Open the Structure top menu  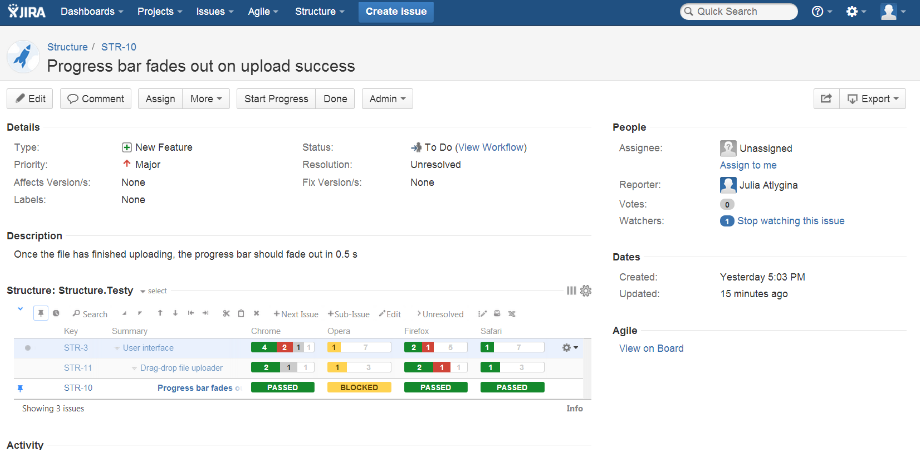[320, 12]
